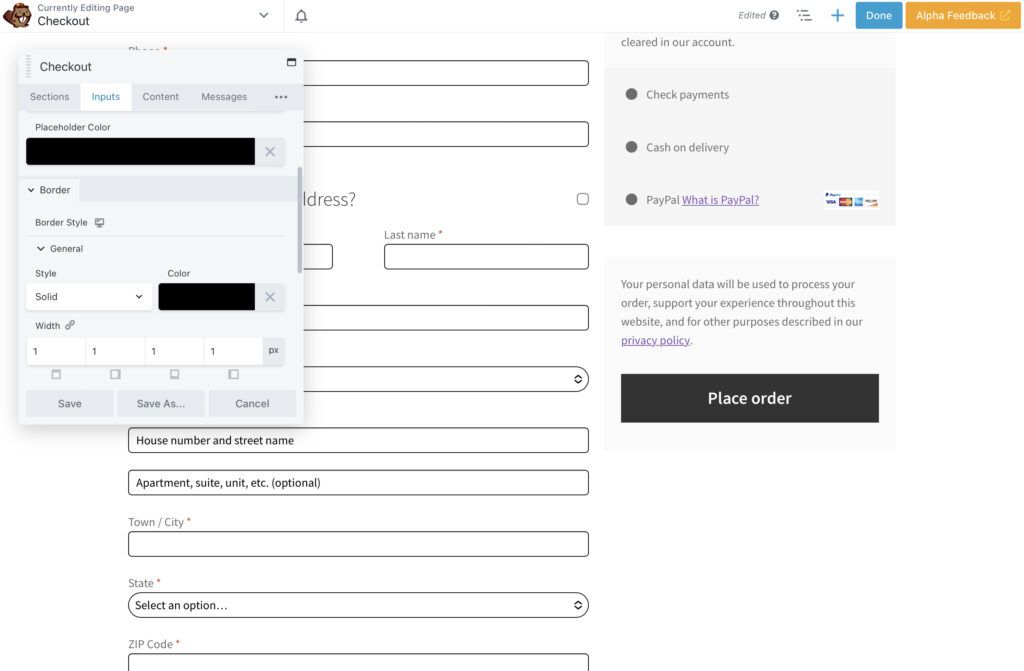
Task: Open the border Style dropdown showing Solid
Action: pos(89,297)
